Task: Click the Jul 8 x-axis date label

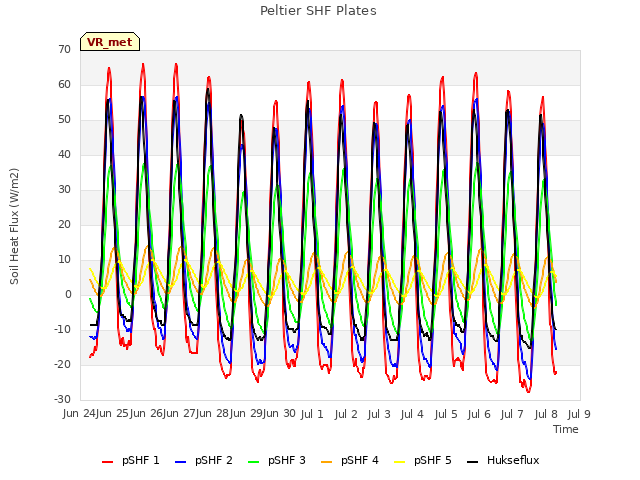Action: 546,414
